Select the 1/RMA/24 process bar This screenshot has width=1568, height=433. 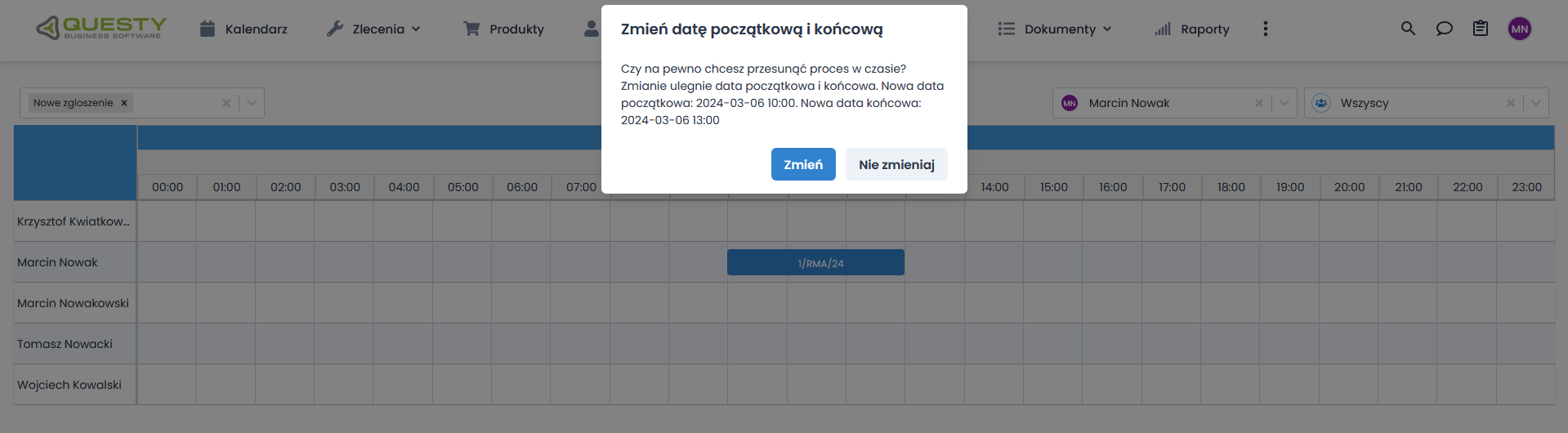click(x=815, y=262)
